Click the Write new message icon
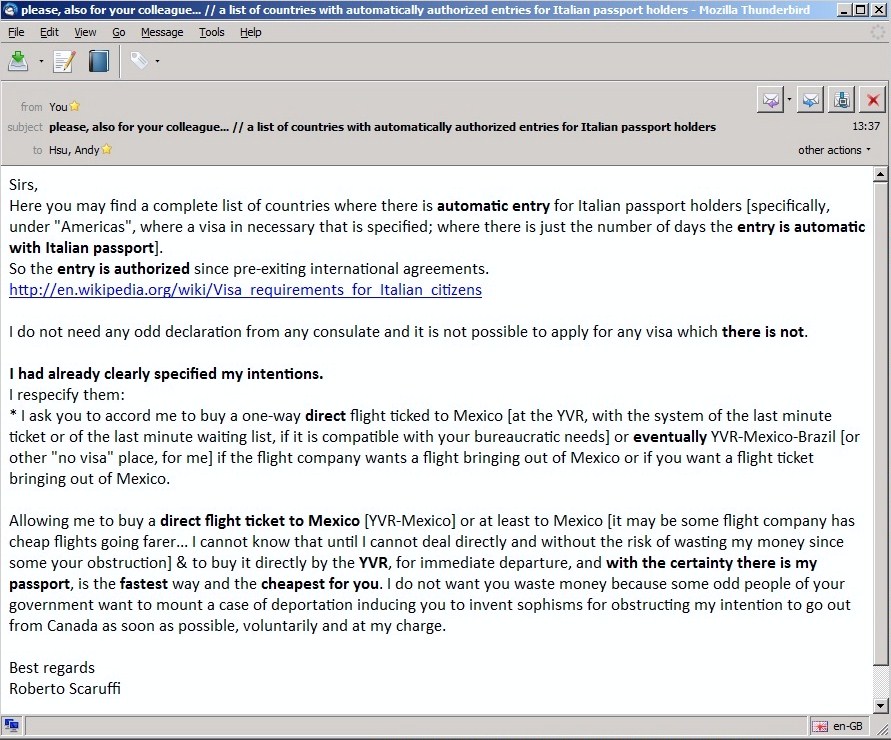The image size is (891, 740). (64, 61)
